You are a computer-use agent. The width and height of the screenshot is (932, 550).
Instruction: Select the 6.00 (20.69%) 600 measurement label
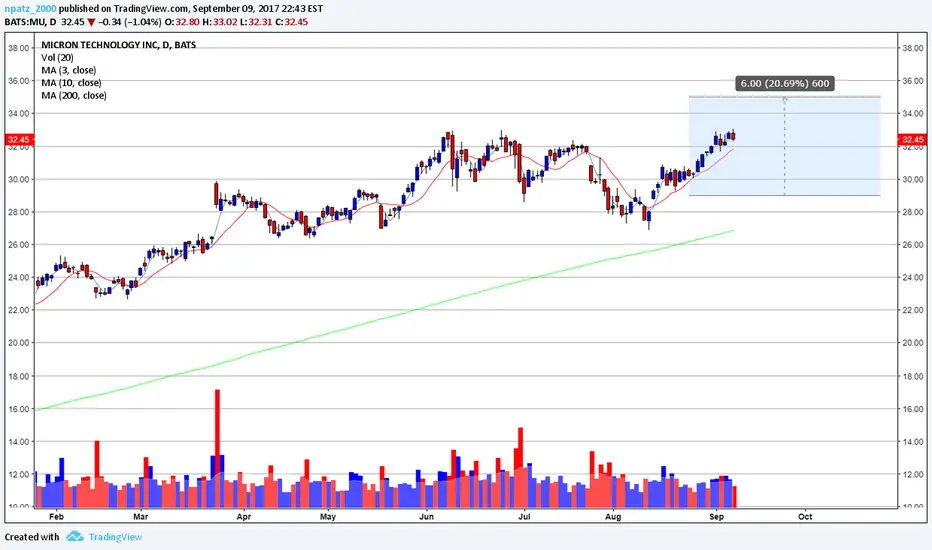(785, 83)
